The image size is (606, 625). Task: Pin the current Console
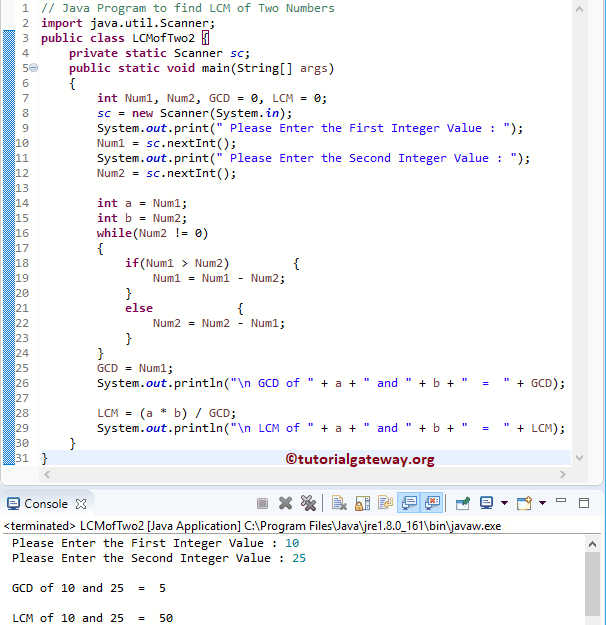[x=463, y=503]
